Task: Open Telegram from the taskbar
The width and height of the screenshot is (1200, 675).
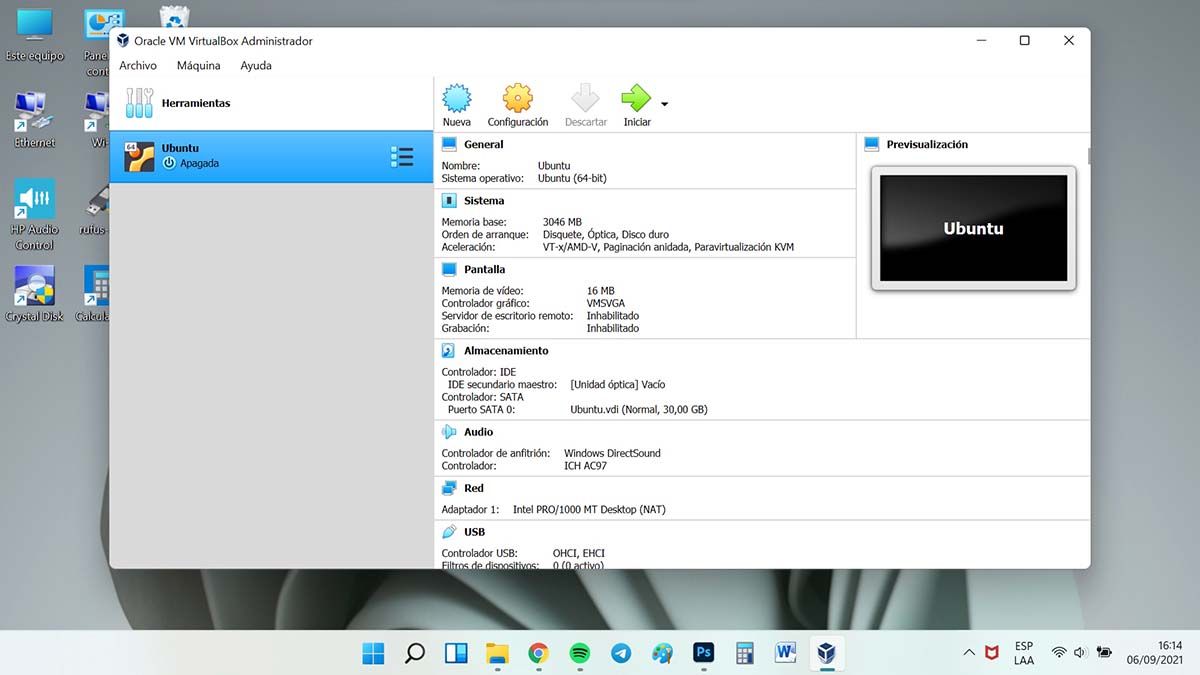Action: click(621, 653)
